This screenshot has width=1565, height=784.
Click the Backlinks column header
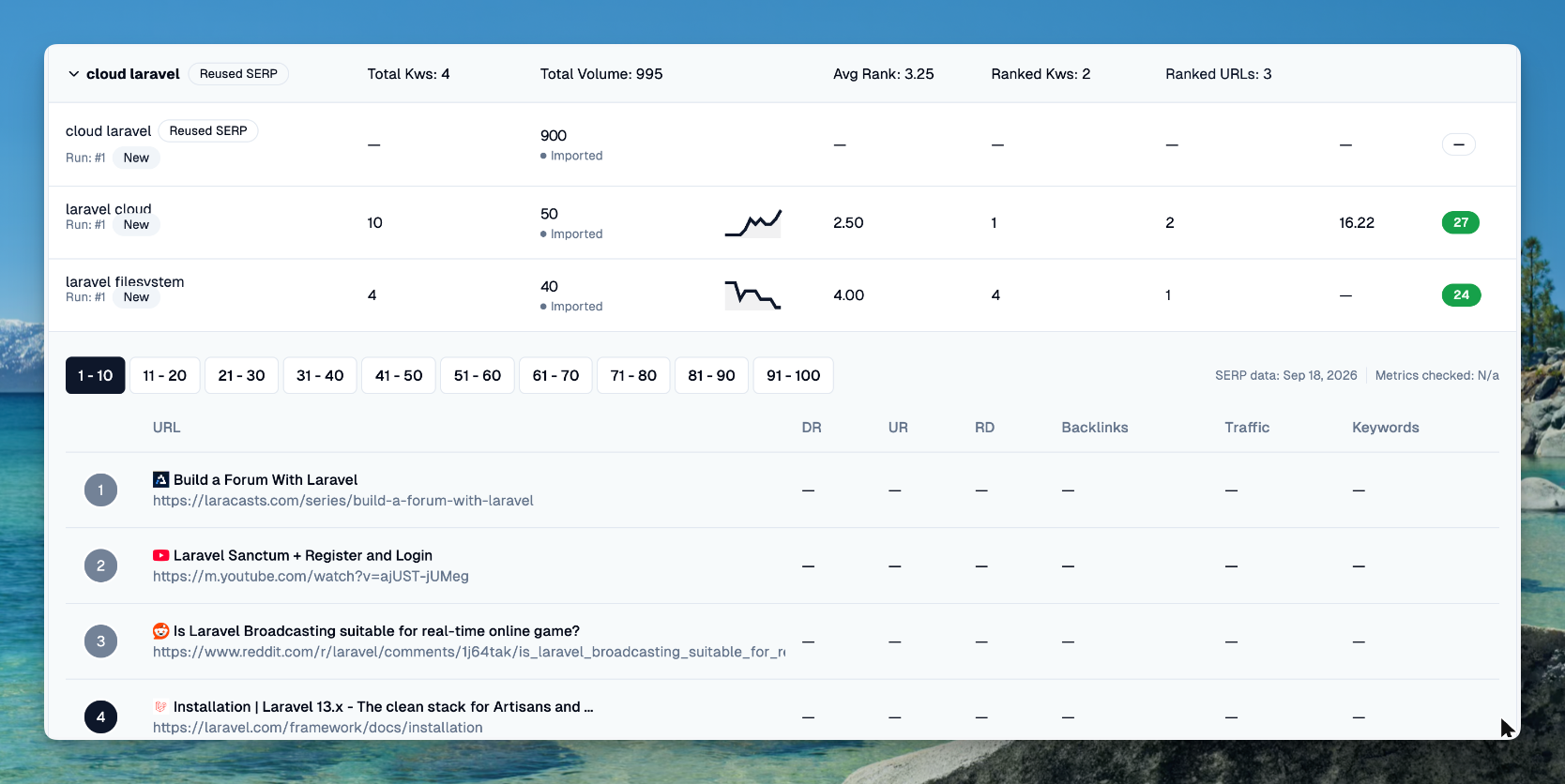tap(1095, 428)
